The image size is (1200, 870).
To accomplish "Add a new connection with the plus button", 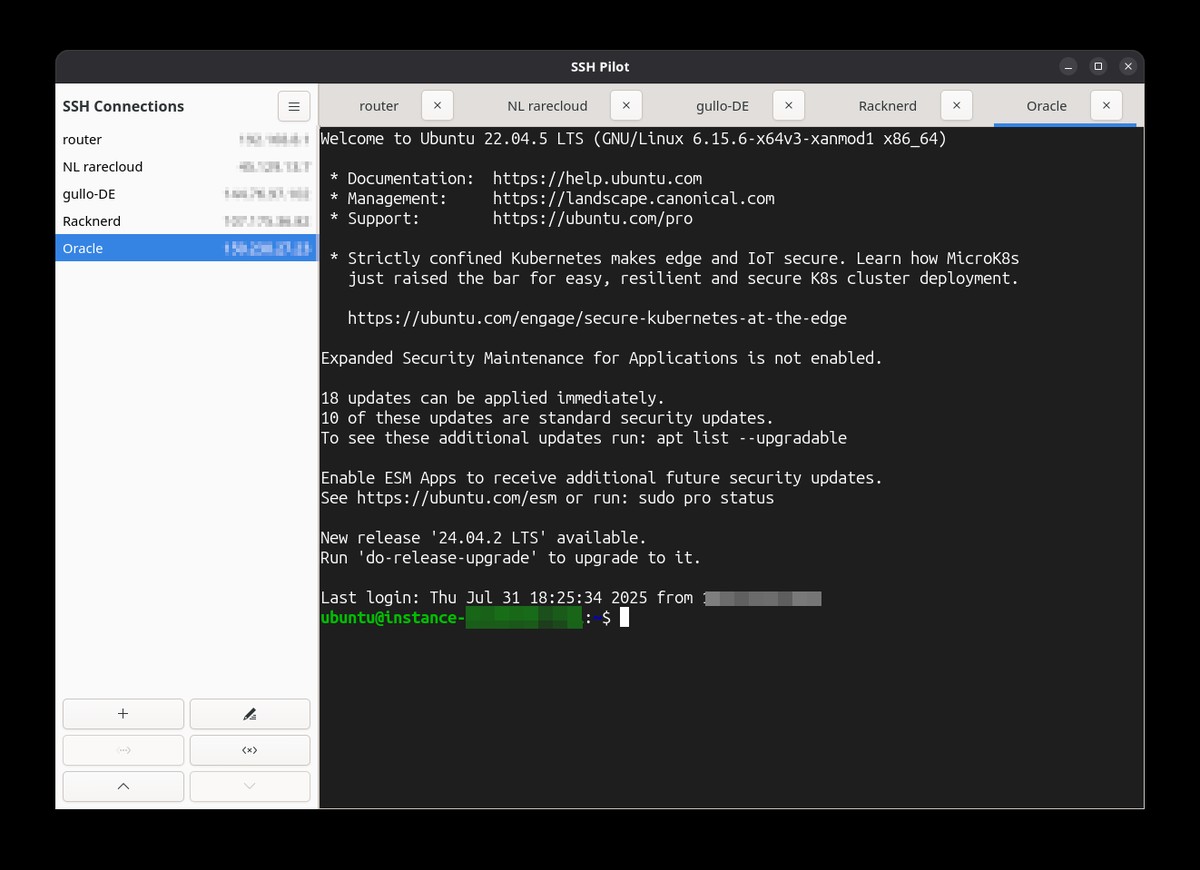I will coord(122,713).
